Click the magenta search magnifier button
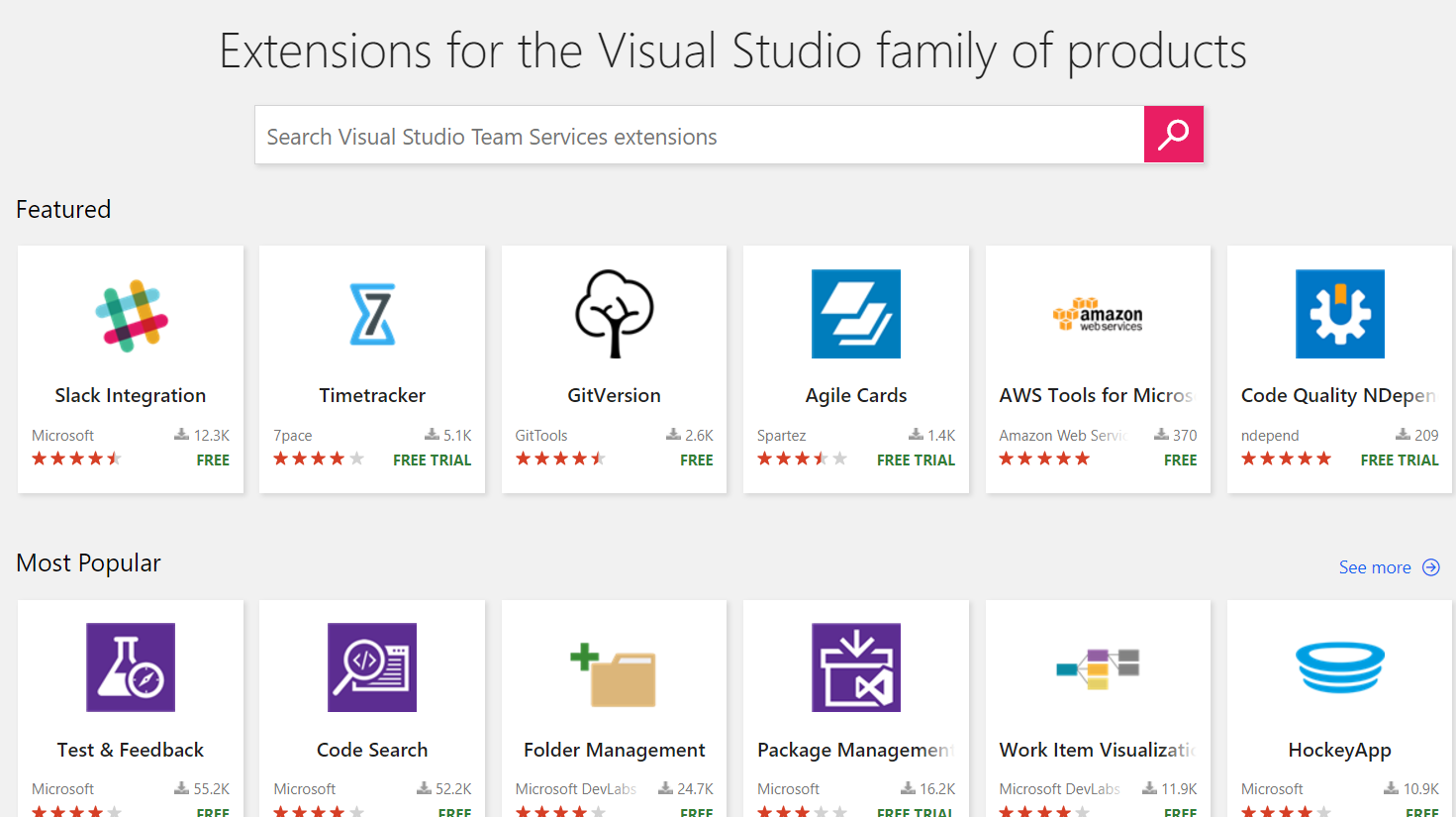Image resolution: width=1456 pixels, height=817 pixels. pyautogui.click(x=1173, y=134)
